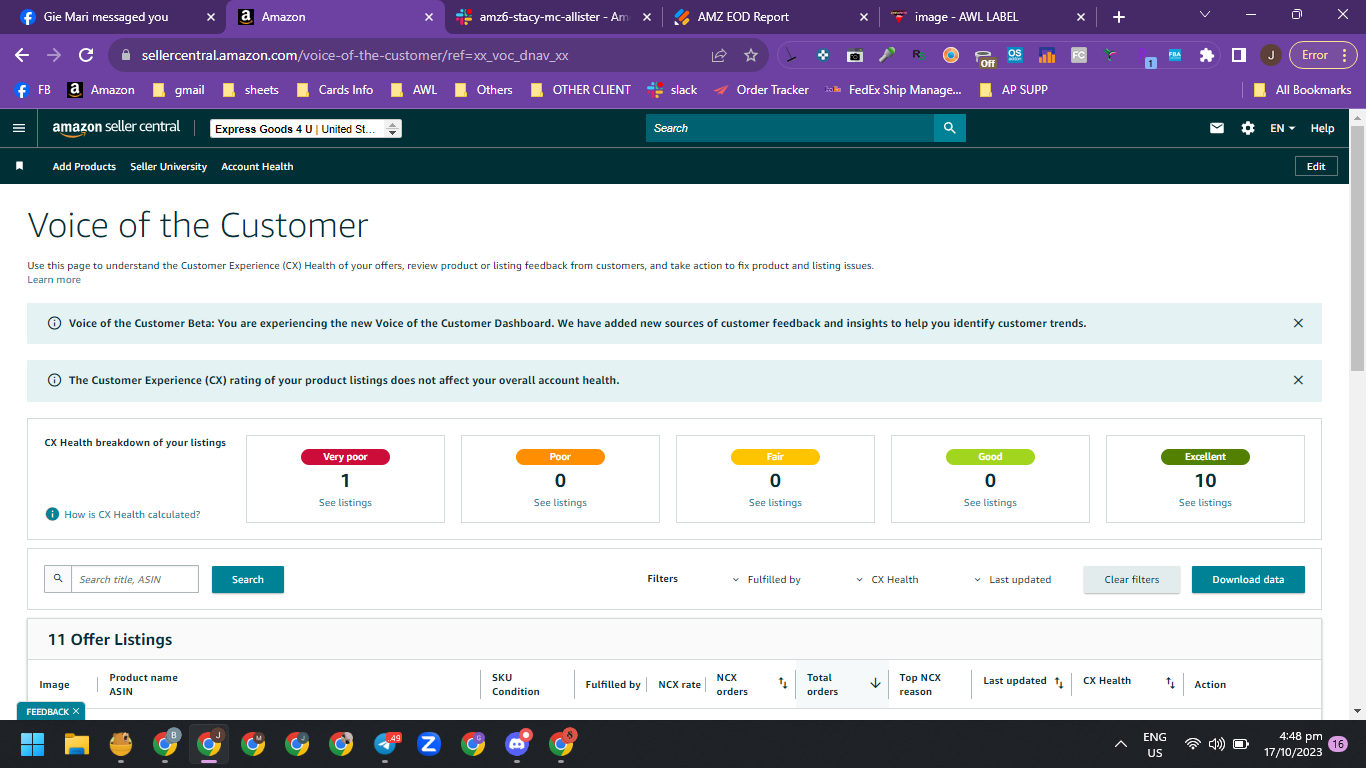Click the Seller Central top search field

coord(790,128)
